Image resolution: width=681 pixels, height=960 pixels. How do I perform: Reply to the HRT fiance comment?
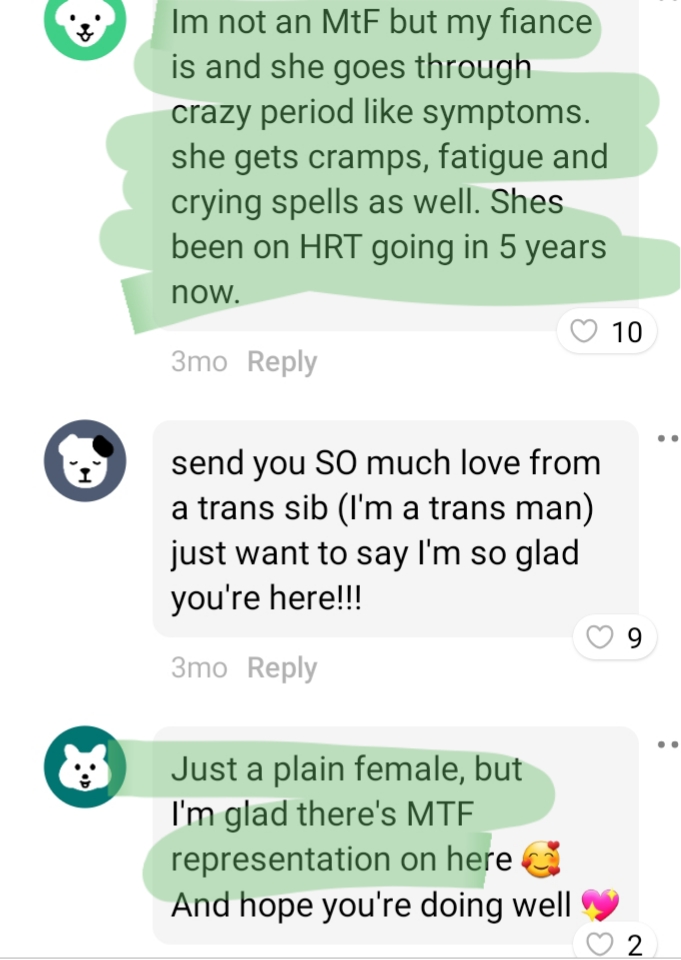pyautogui.click(x=282, y=361)
